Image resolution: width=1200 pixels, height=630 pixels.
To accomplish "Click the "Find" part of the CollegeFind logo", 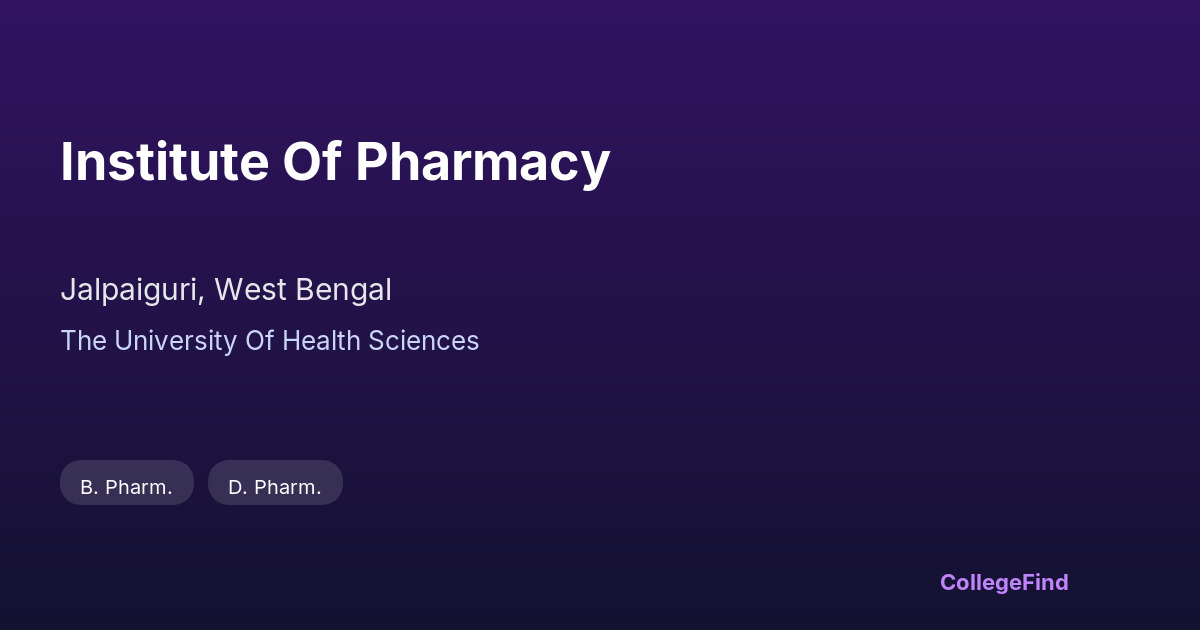I will [1046, 582].
